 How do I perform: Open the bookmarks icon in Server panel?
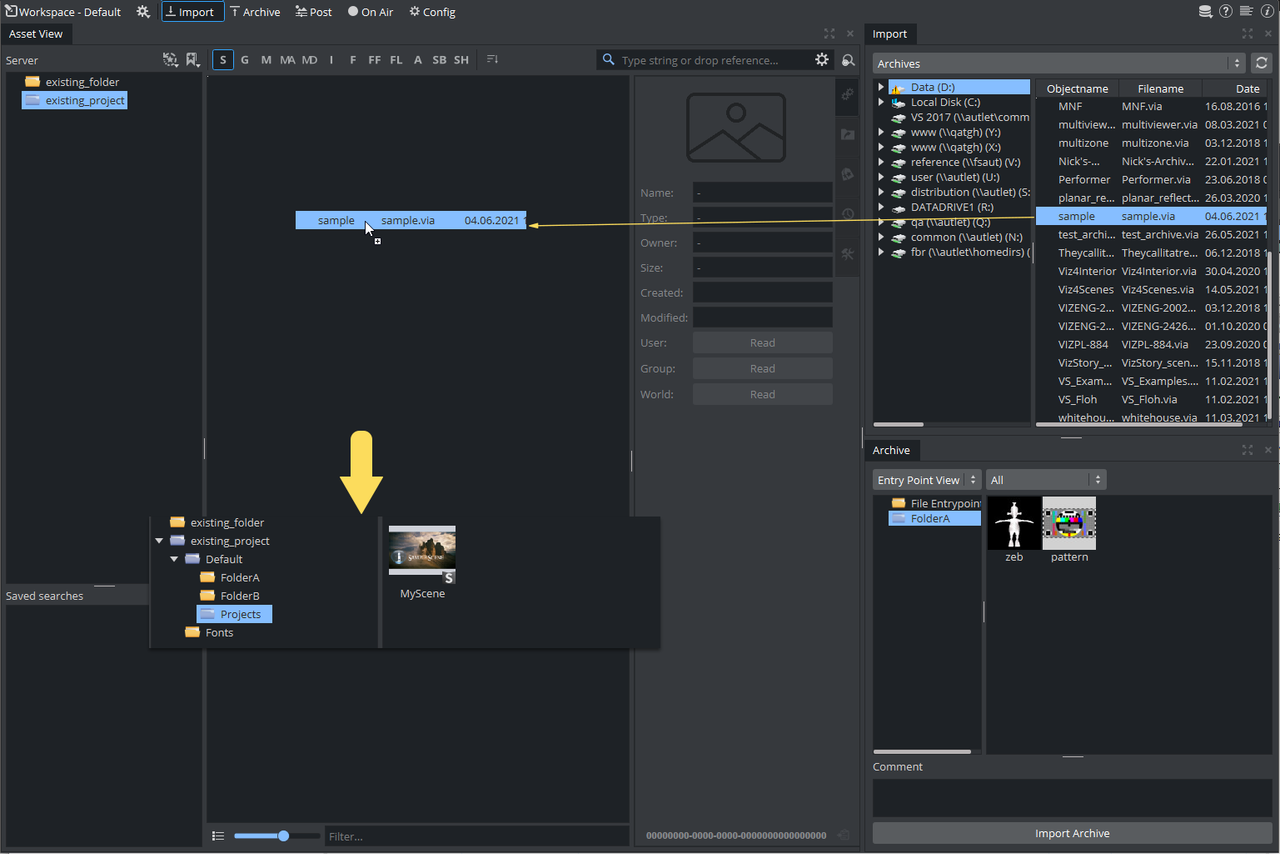click(192, 60)
